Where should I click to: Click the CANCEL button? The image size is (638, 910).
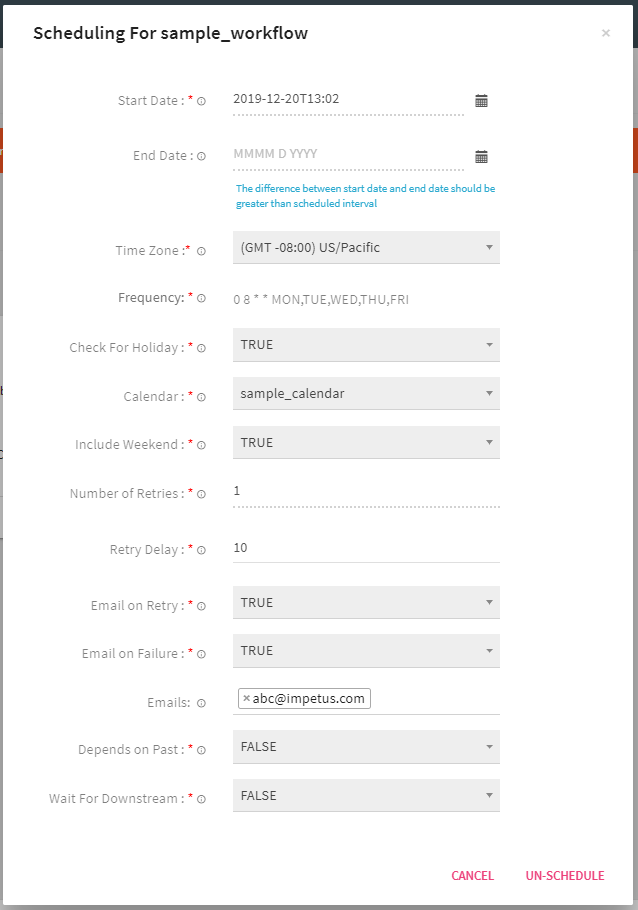[472, 876]
